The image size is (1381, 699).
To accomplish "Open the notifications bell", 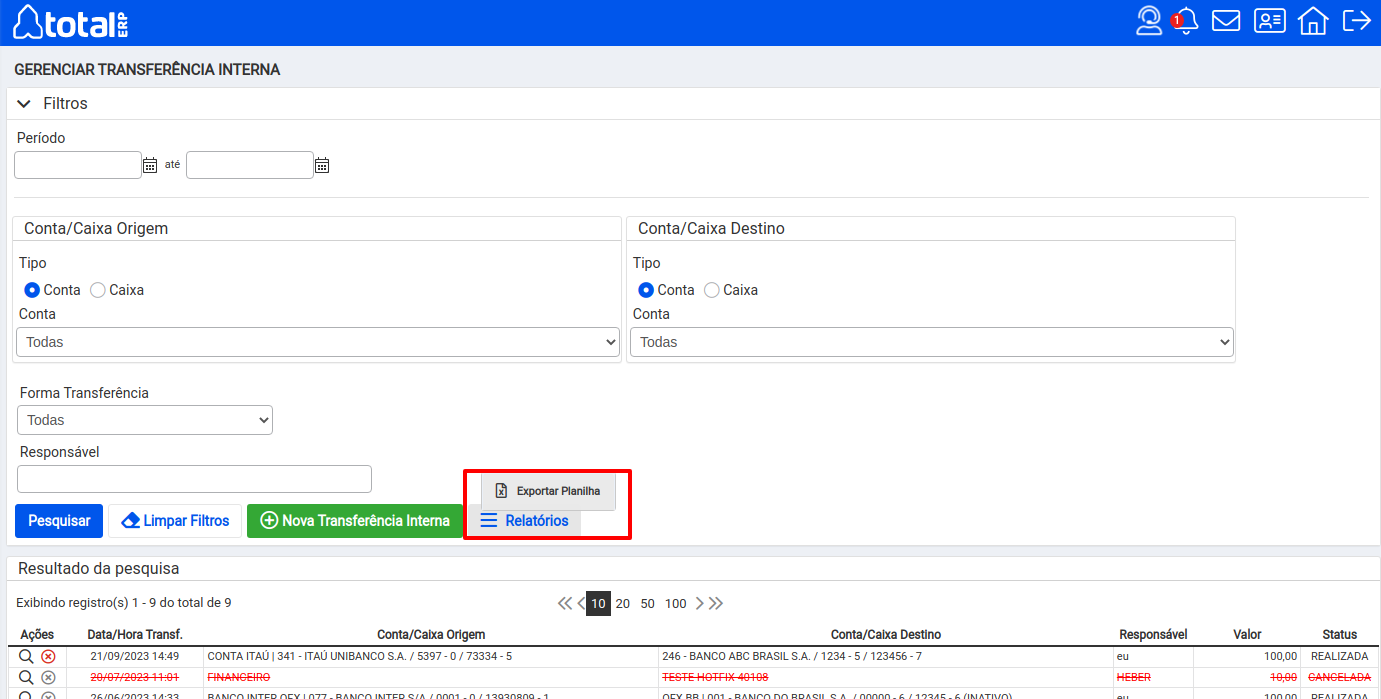I will point(1186,22).
